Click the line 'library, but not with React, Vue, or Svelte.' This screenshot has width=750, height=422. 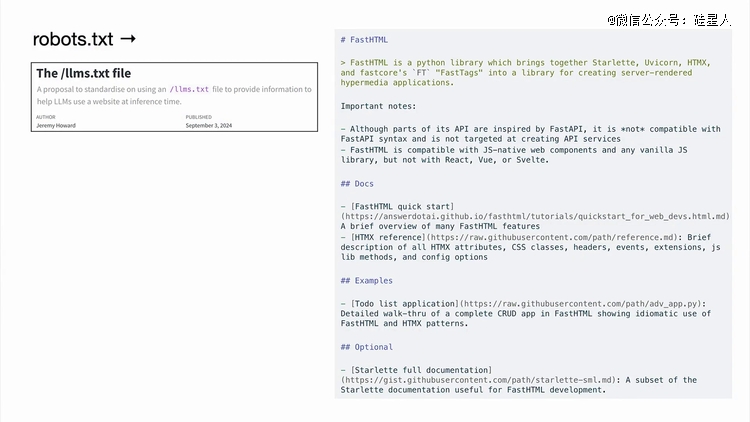(444, 160)
